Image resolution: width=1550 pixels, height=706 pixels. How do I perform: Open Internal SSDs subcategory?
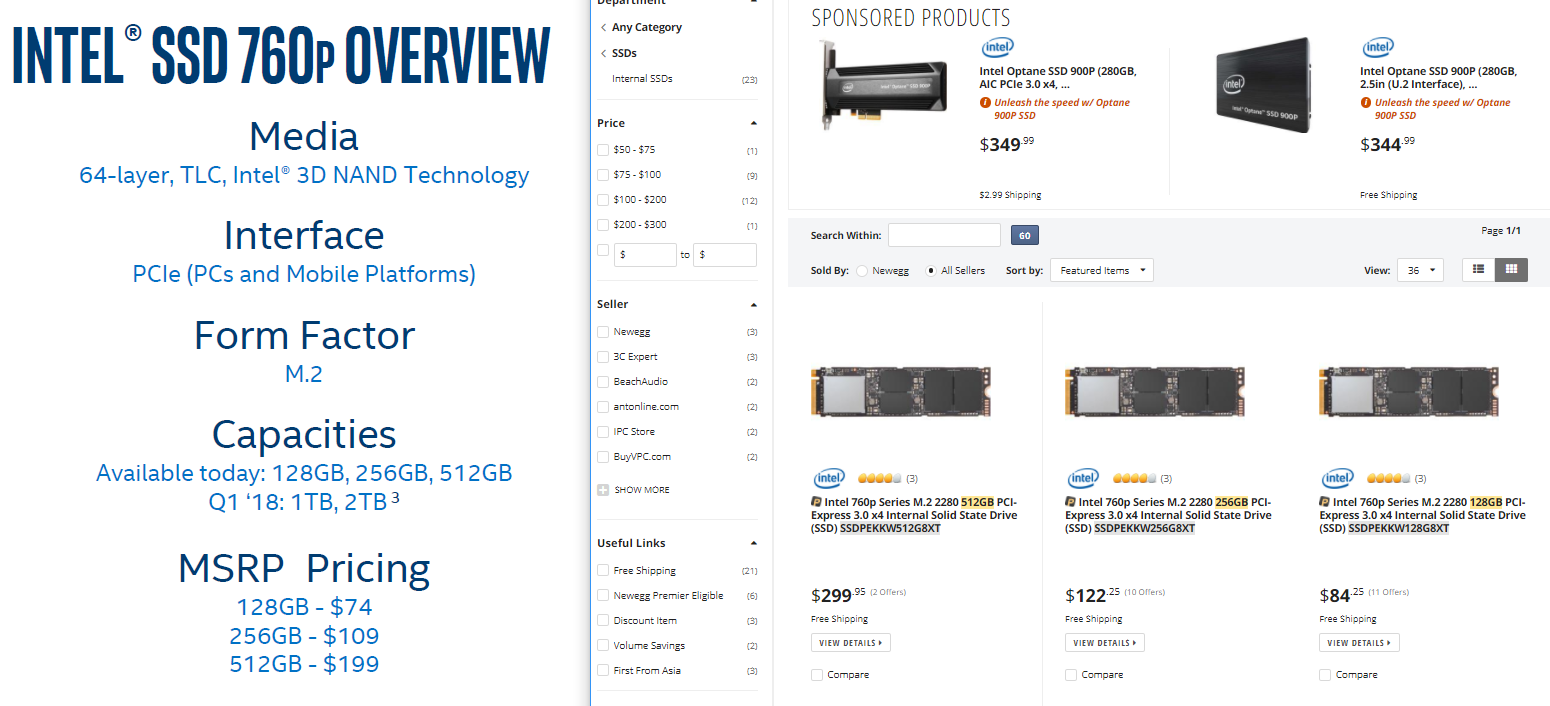pos(642,78)
